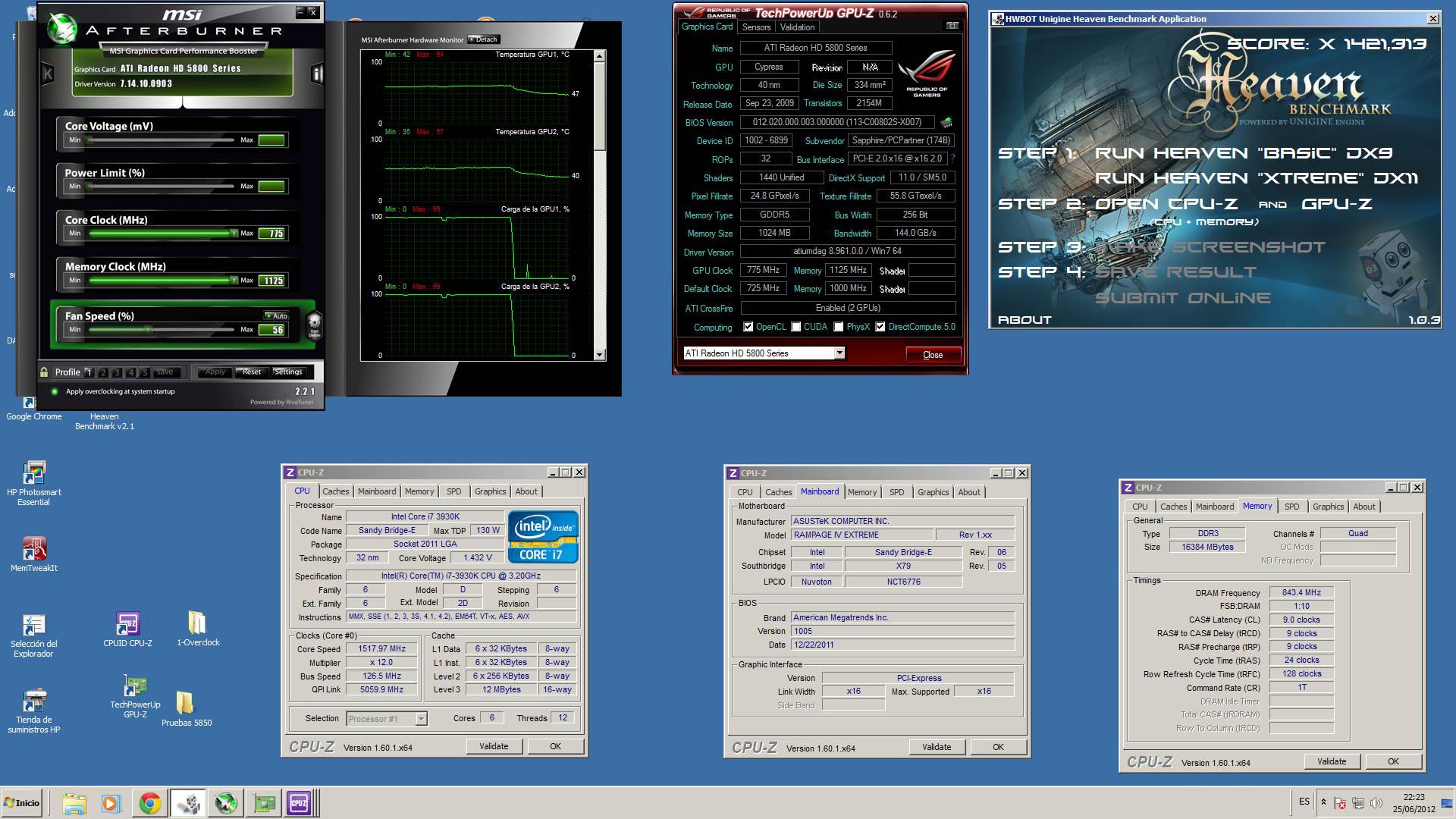Click Windows Explorer icon in the taskbar
This screenshot has width=1456, height=819.
point(74,803)
